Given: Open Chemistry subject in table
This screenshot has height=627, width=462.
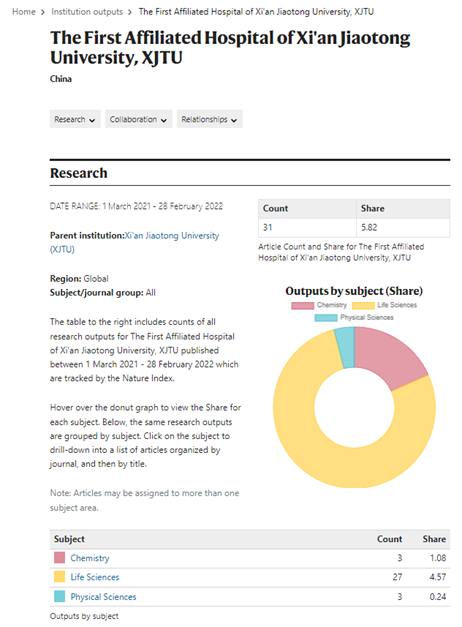Looking at the screenshot, I should (x=90, y=558).
